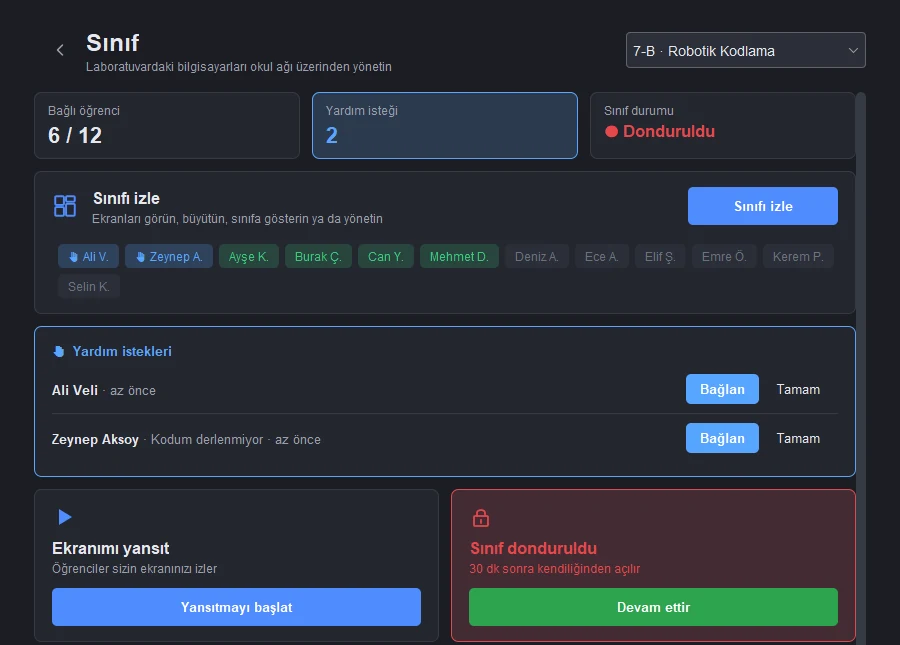Click the grid icon beside Sınıfı izle heading
The width and height of the screenshot is (900, 645).
pyautogui.click(x=65, y=205)
